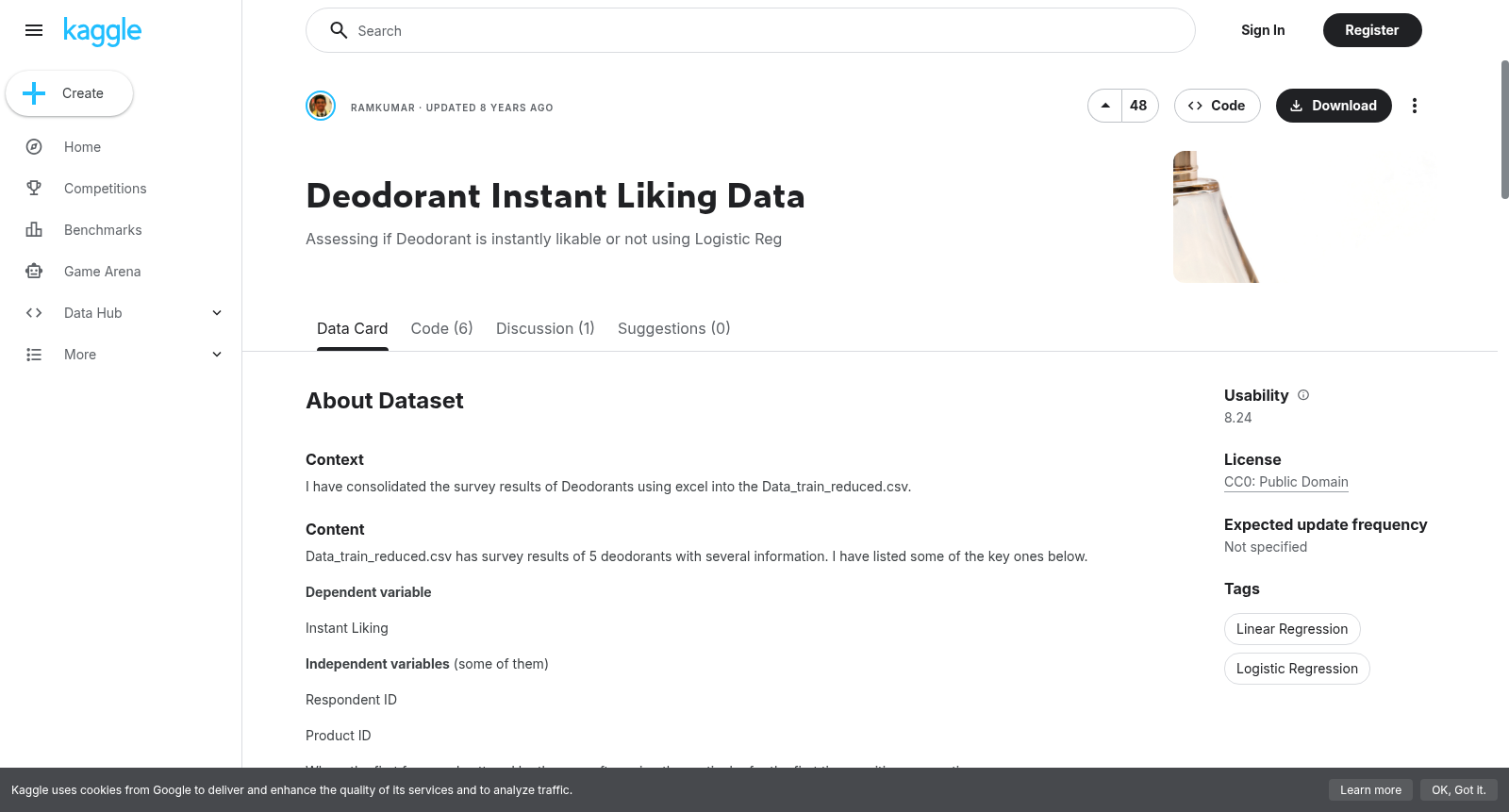Open the Home compass icon
Viewport: 1509px width, 812px height.
tap(34, 147)
